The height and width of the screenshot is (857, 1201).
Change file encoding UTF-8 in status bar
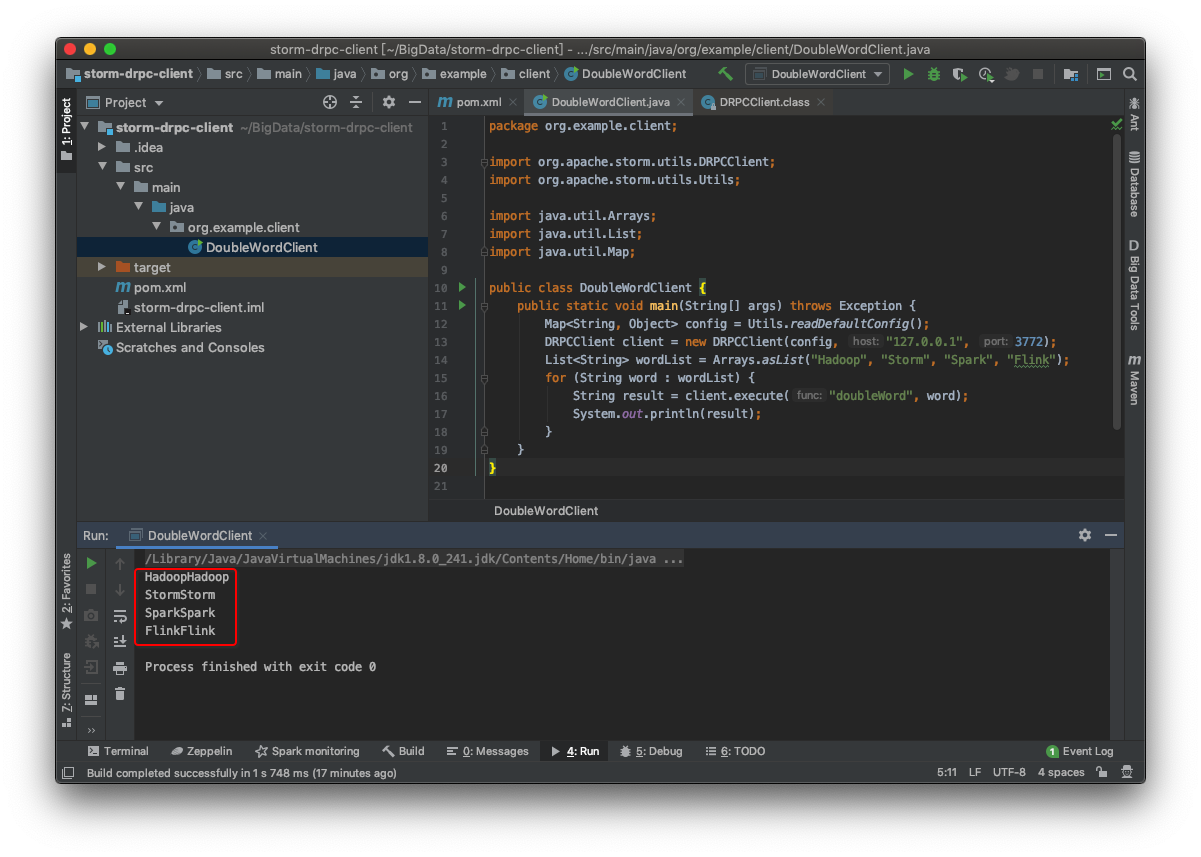tap(1009, 773)
